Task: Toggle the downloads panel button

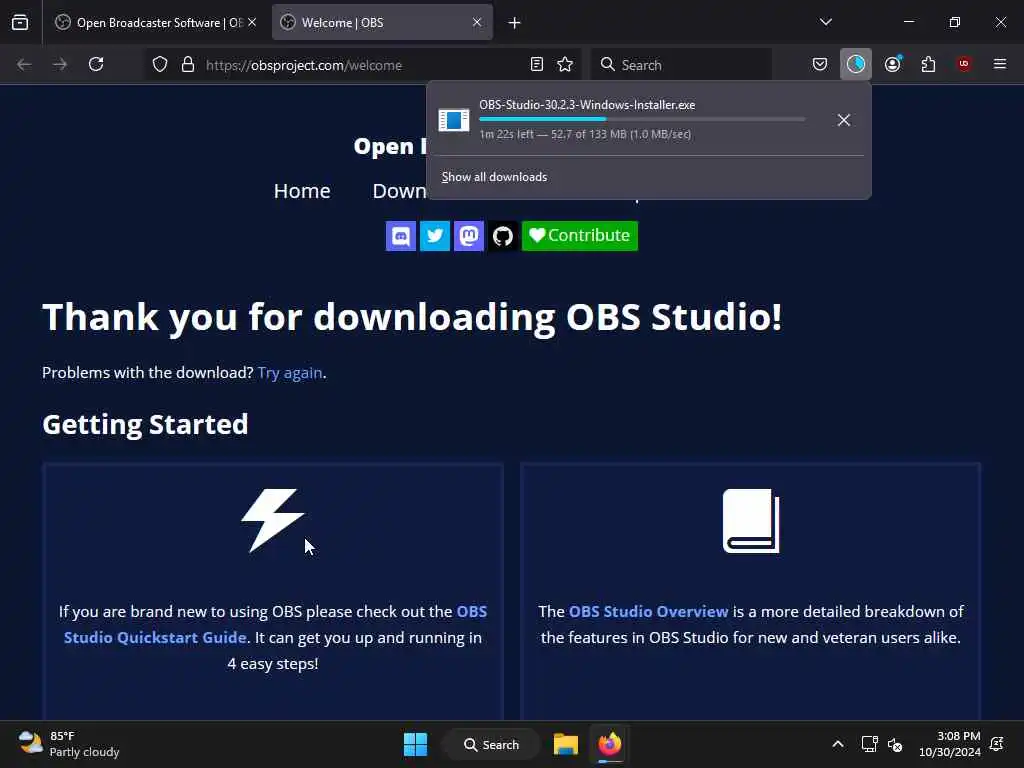Action: (856, 64)
